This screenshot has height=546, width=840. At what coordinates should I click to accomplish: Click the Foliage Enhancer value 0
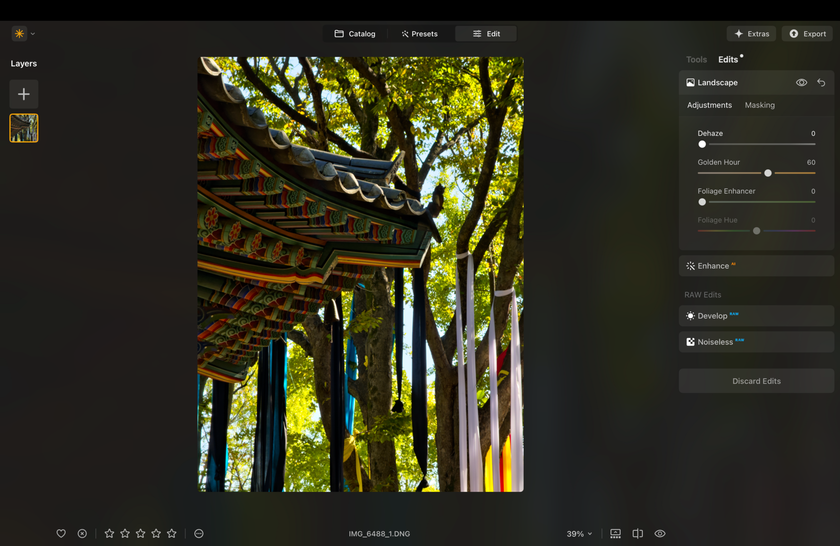813,191
